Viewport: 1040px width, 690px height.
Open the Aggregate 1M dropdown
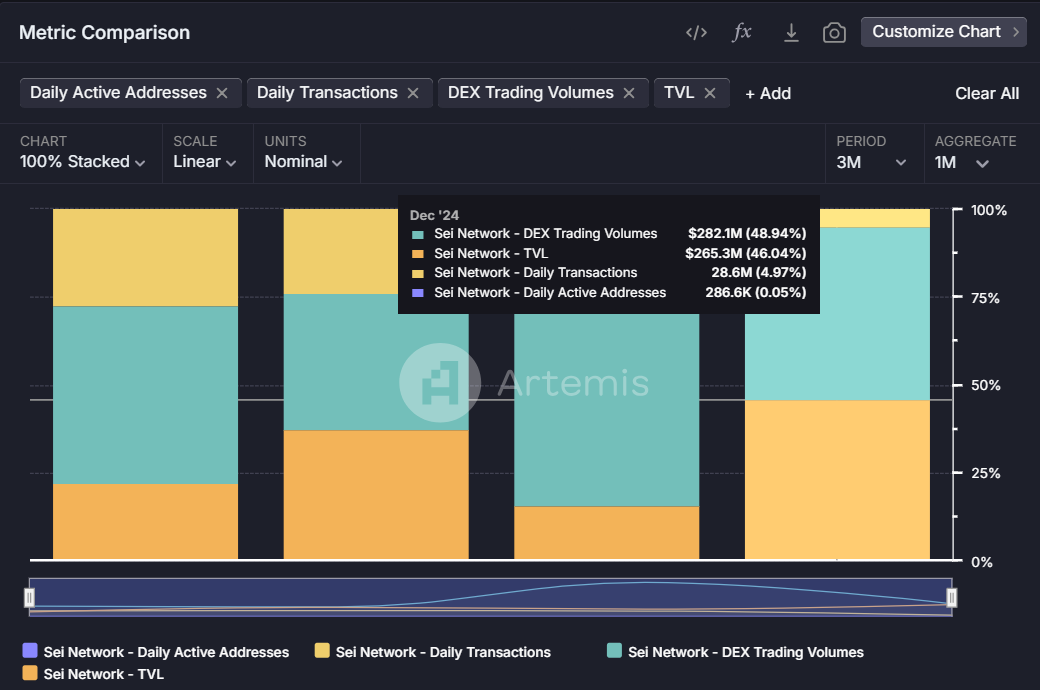962,163
